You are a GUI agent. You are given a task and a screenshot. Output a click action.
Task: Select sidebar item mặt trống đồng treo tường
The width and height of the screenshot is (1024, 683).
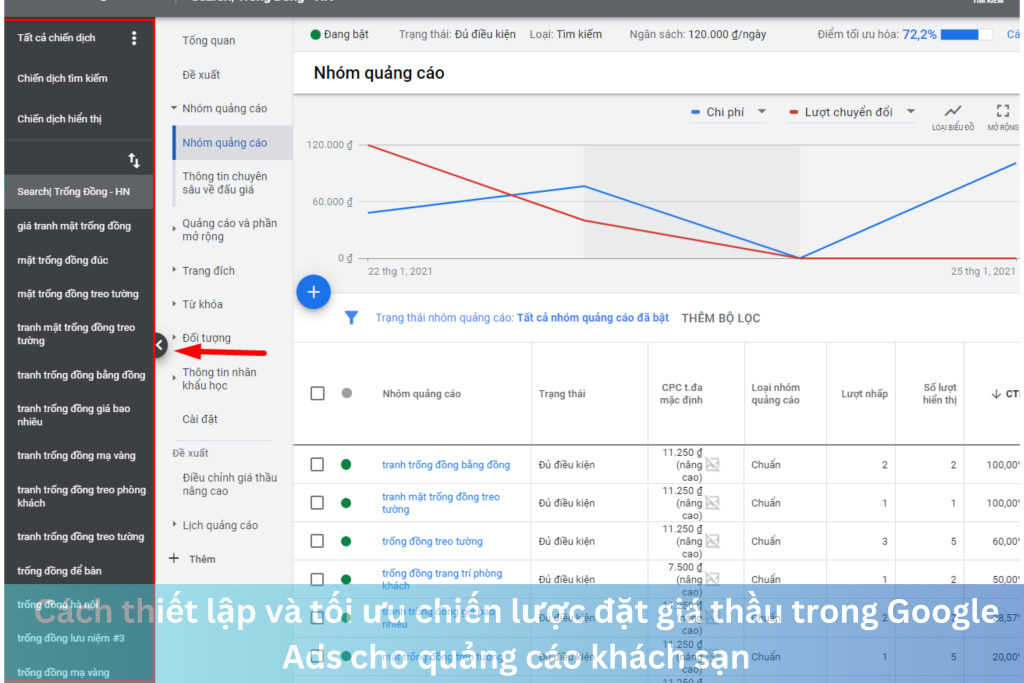[78, 294]
